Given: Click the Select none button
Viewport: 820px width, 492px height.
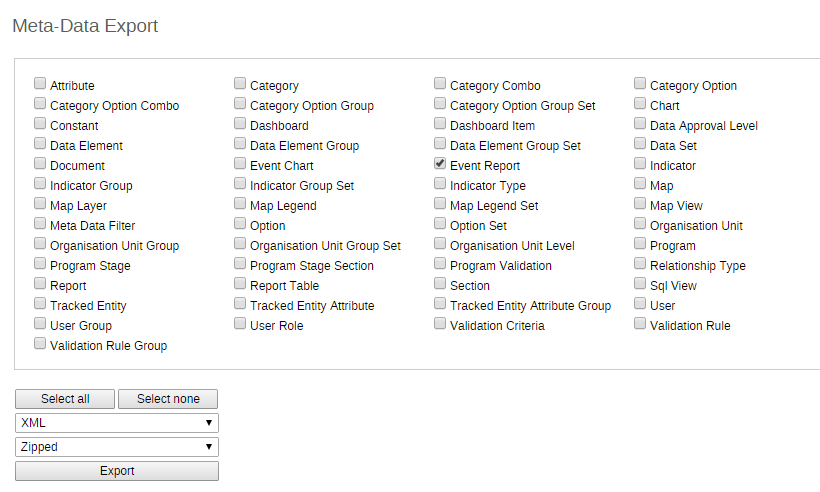Looking at the screenshot, I should (x=168, y=399).
